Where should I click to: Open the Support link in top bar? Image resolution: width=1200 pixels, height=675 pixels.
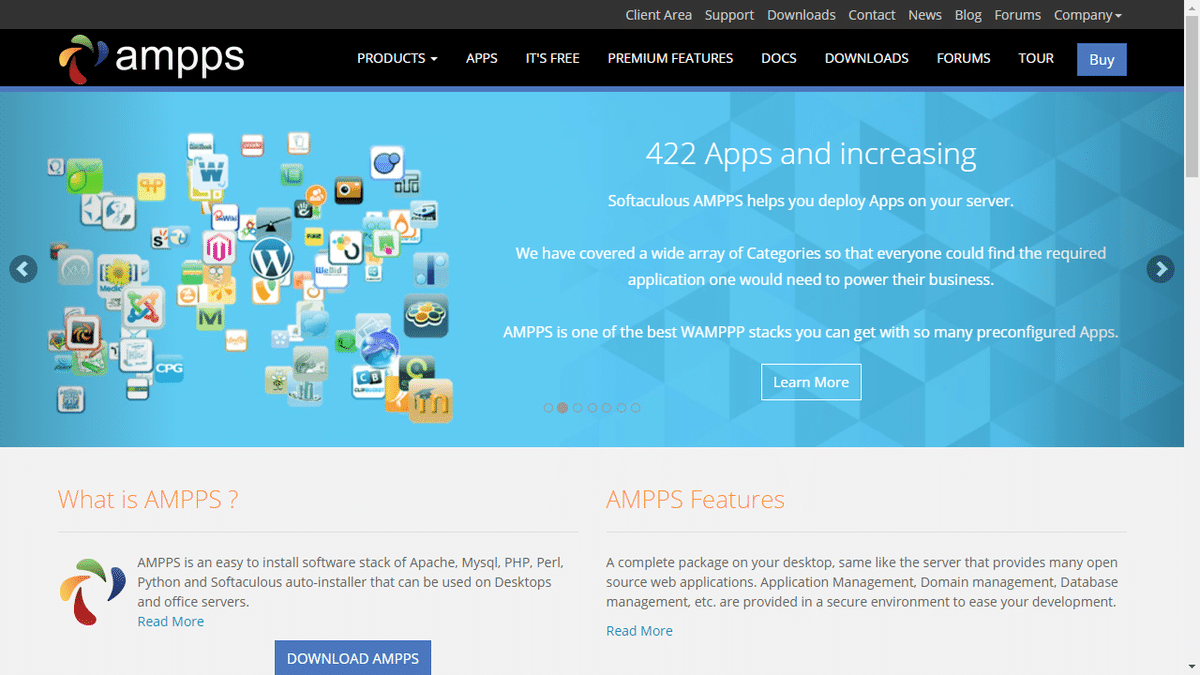point(729,15)
